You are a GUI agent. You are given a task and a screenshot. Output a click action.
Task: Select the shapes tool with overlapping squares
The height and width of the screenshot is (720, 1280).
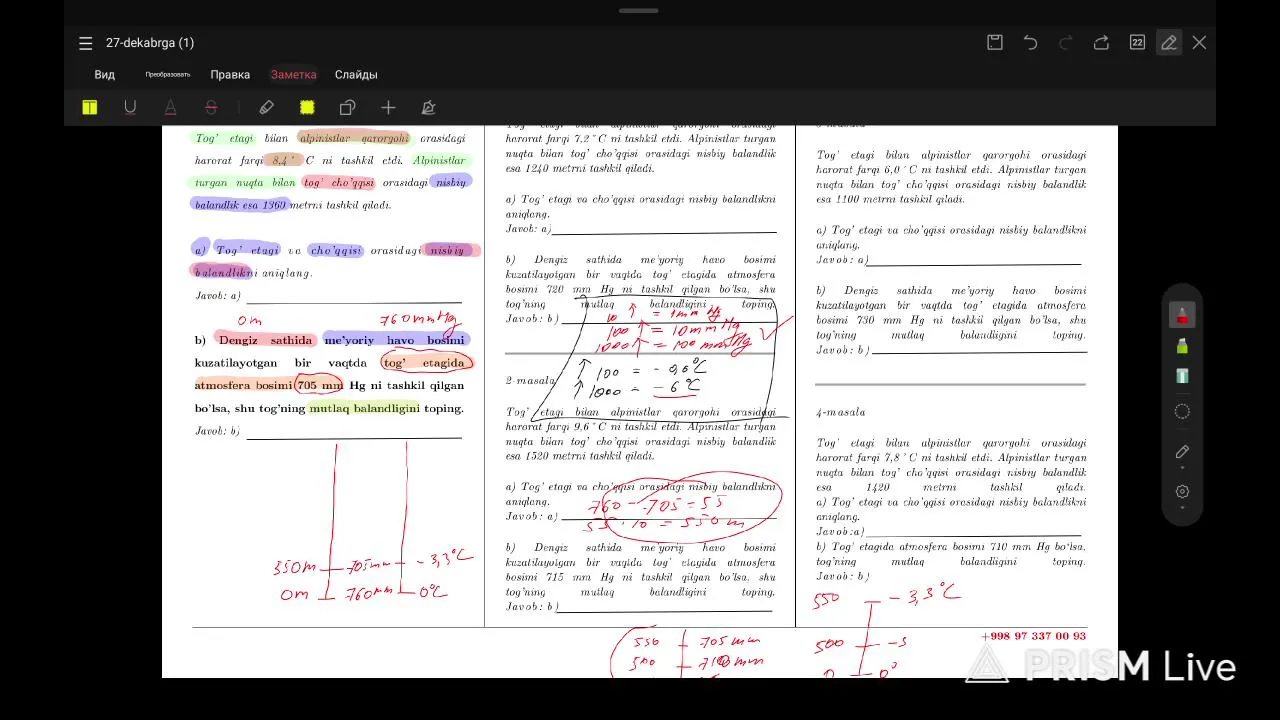(x=347, y=107)
